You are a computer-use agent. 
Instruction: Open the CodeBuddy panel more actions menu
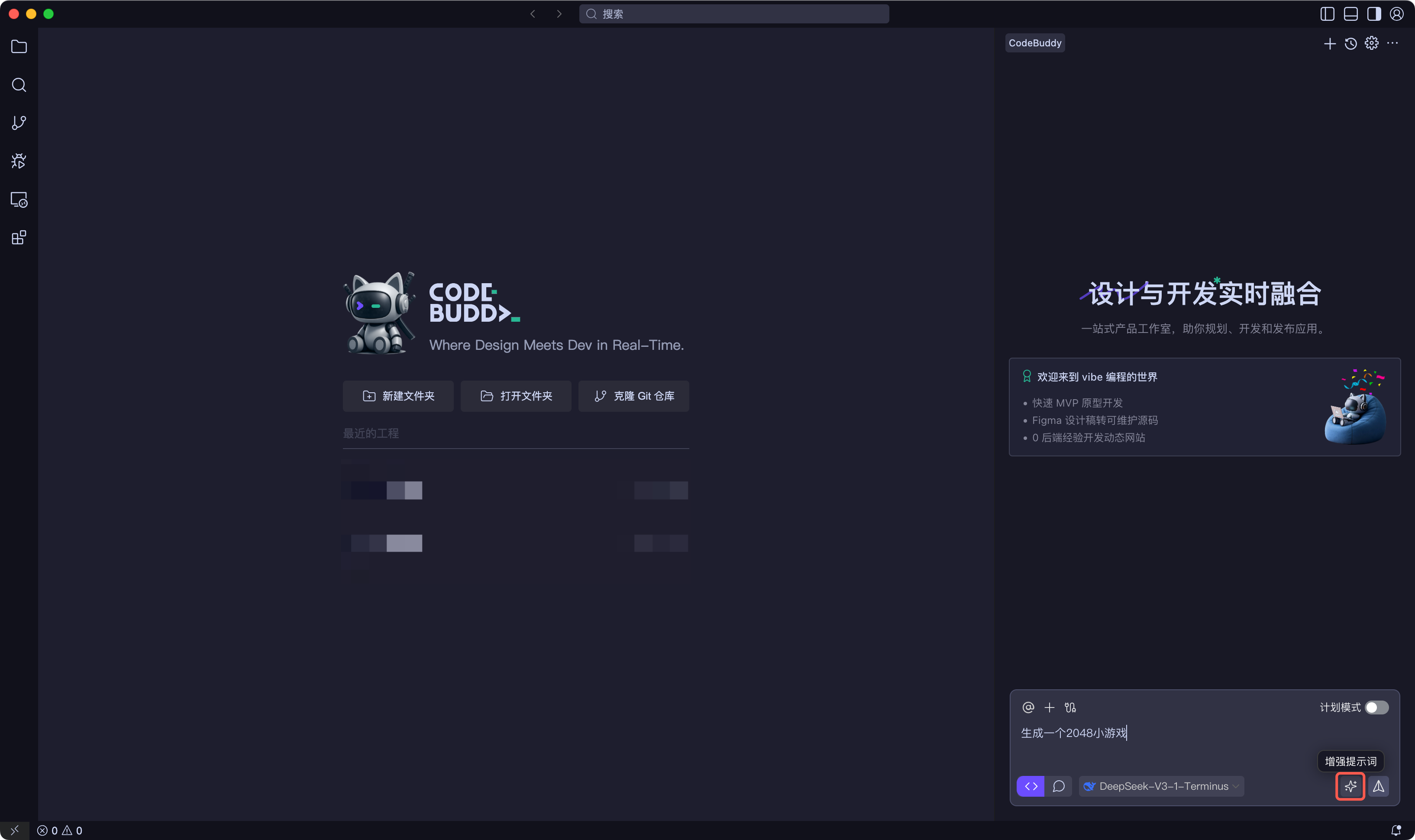pyautogui.click(x=1392, y=43)
